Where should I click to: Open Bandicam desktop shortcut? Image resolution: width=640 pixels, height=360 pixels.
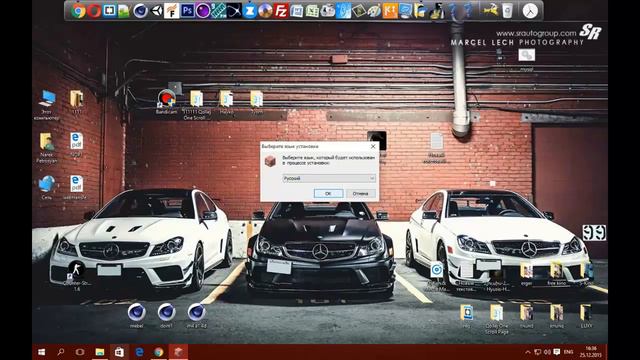coord(167,102)
